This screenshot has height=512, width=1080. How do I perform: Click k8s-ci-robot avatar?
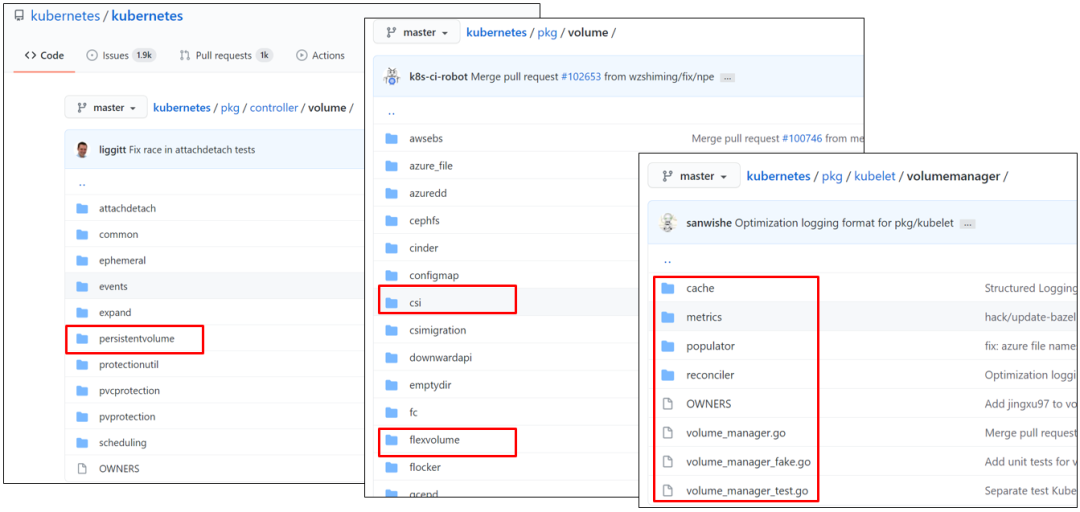coord(391,76)
